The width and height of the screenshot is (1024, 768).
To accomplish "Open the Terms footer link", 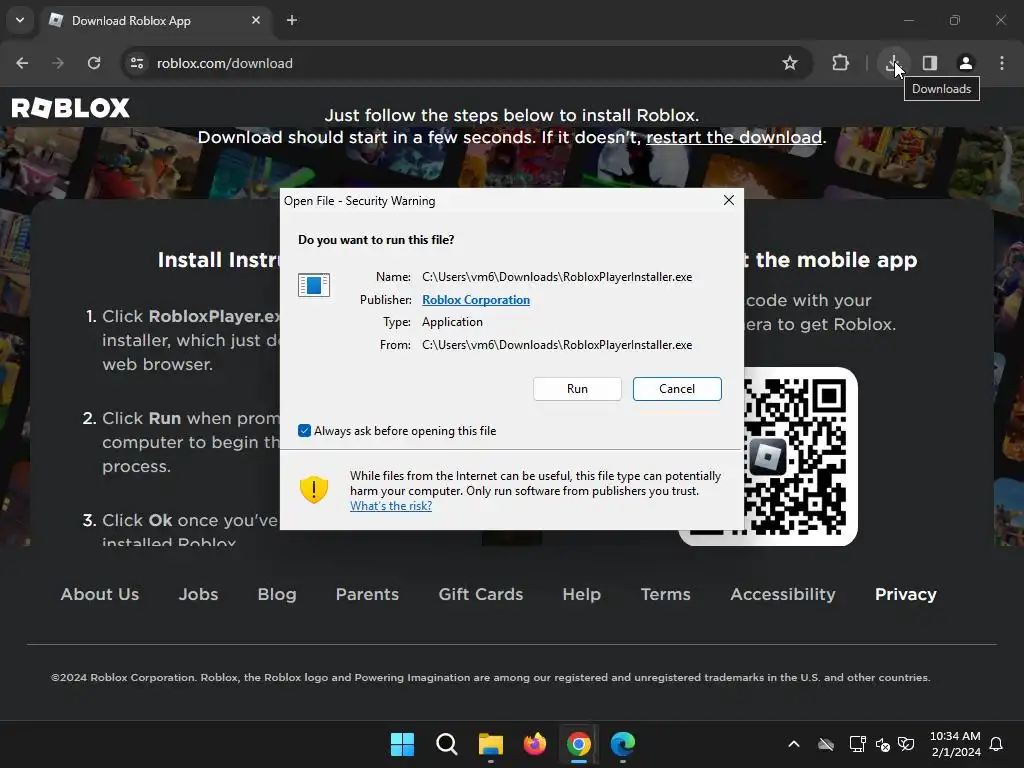I will pos(665,594).
